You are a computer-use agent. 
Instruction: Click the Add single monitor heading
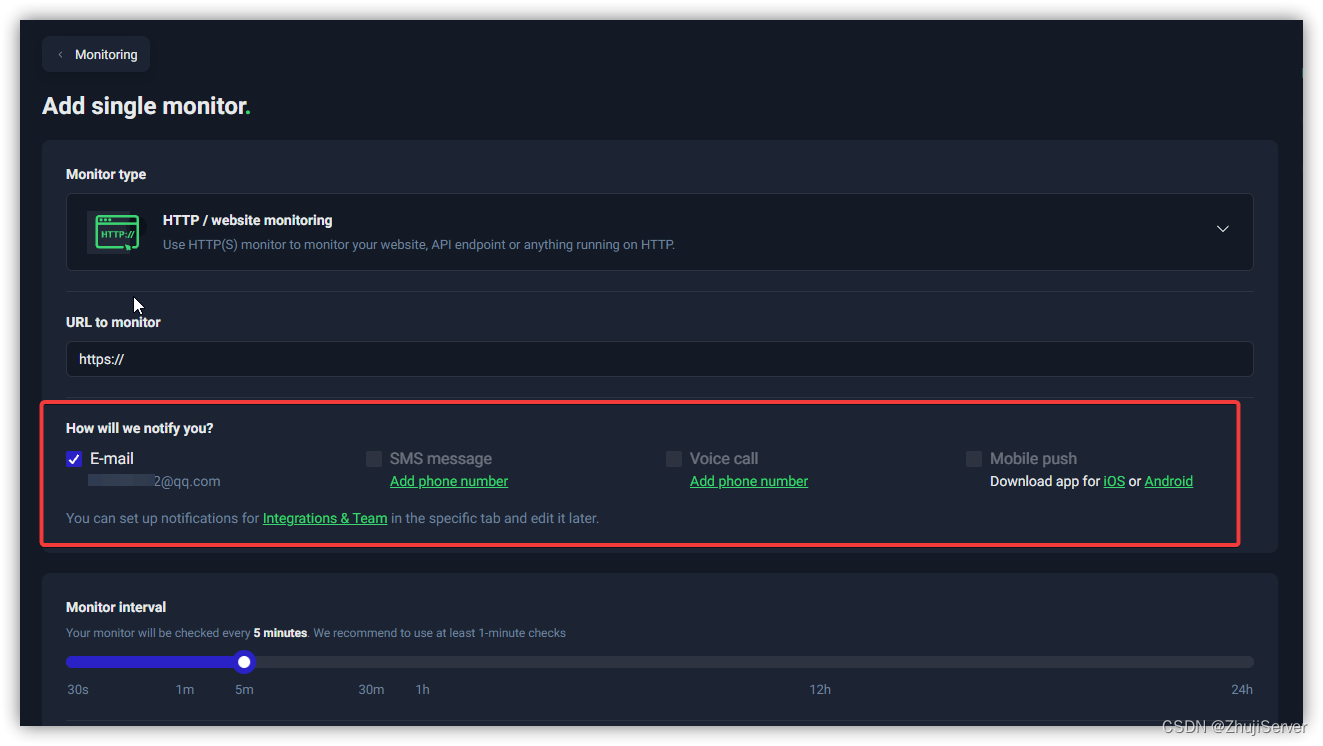point(146,106)
